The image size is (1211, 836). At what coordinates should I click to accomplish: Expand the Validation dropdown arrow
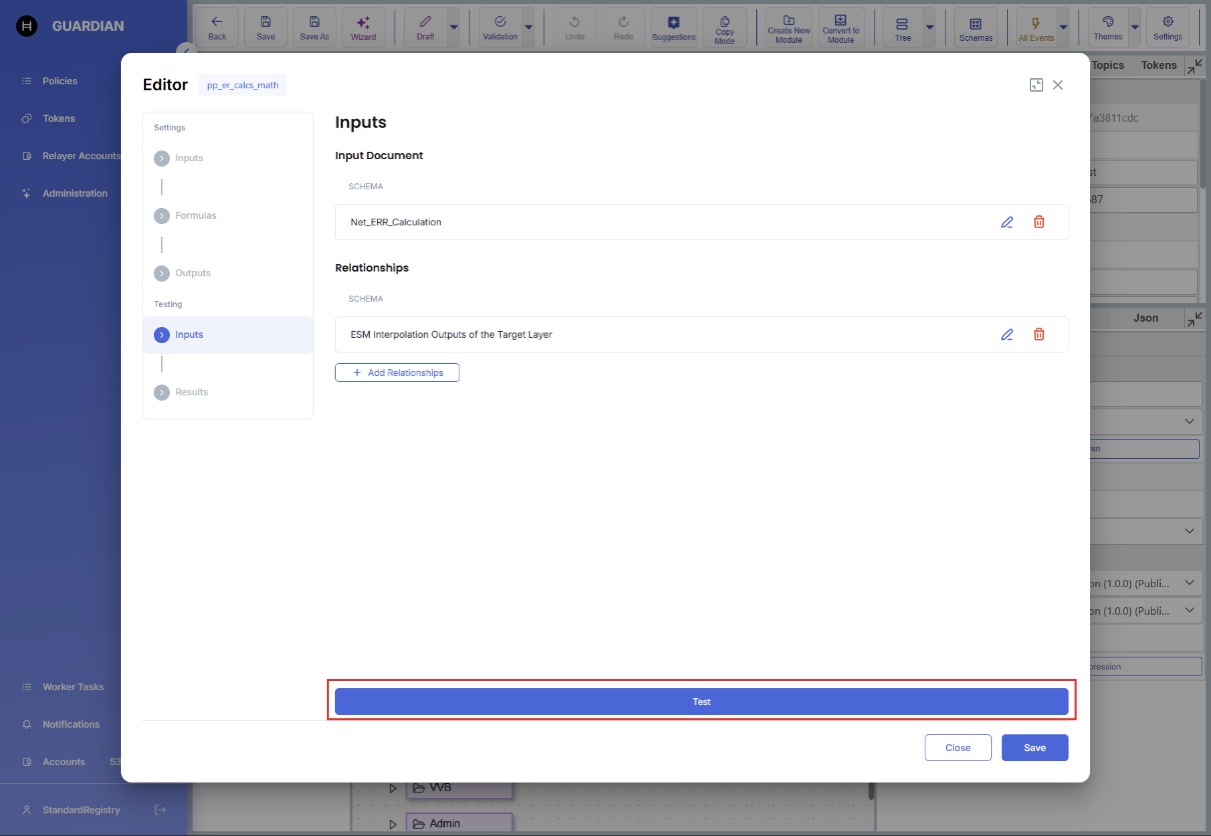click(528, 28)
